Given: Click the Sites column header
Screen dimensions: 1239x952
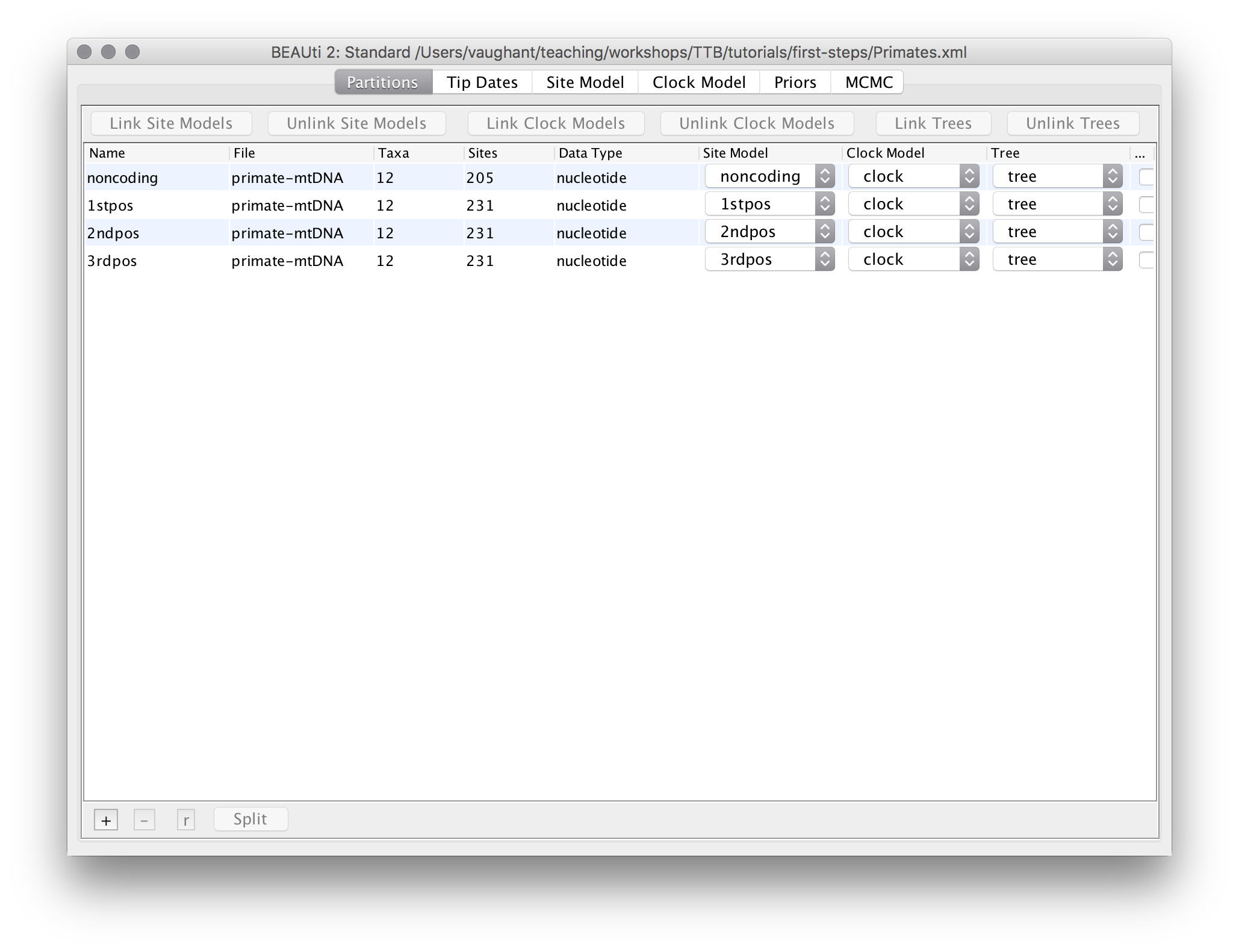Looking at the screenshot, I should click(x=483, y=153).
